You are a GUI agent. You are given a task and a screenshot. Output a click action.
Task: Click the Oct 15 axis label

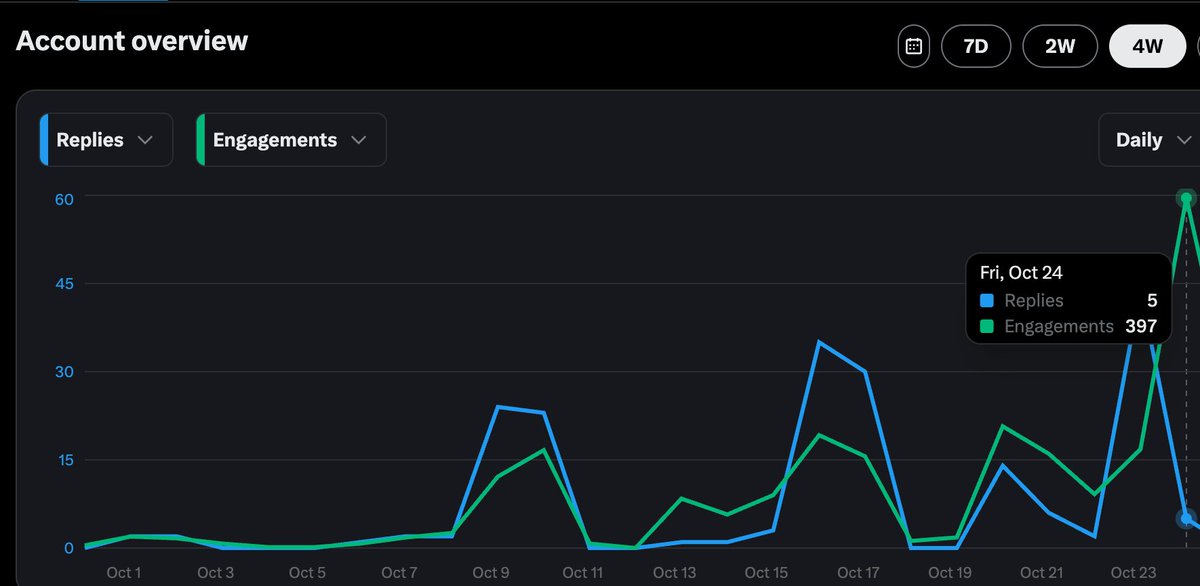click(766, 572)
